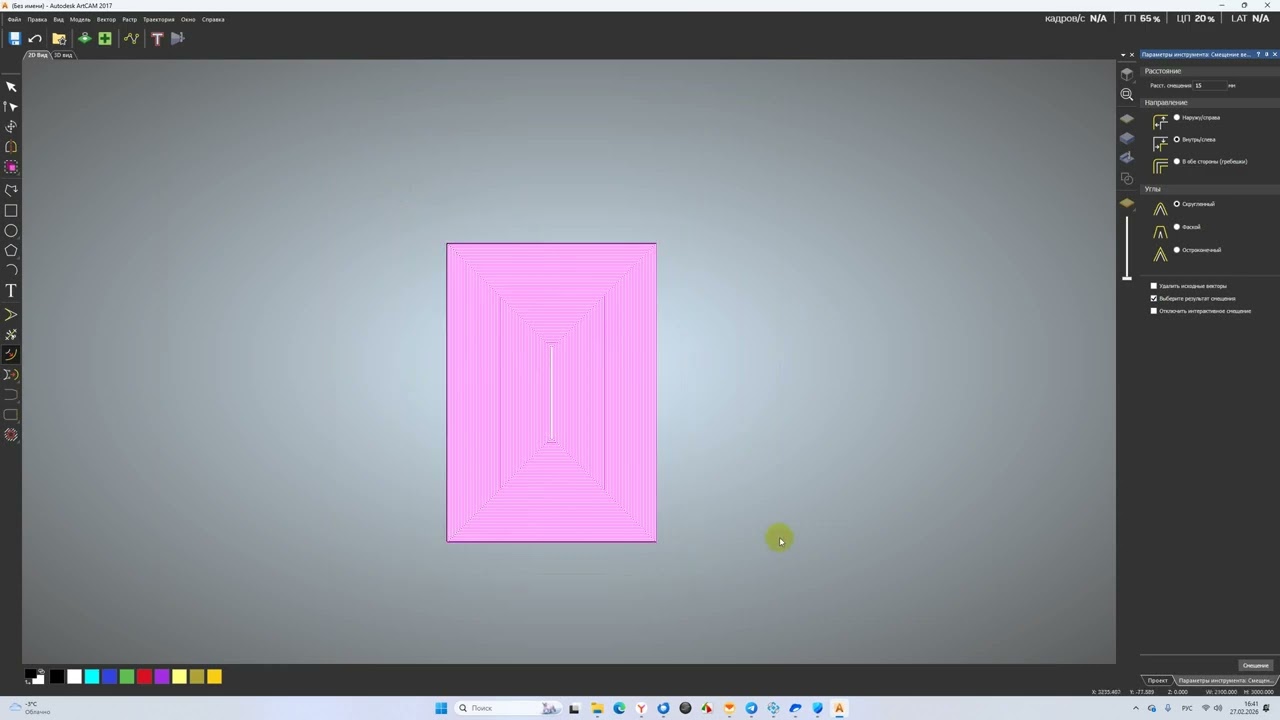This screenshot has width=1280, height=720.
Task: Enable Отключить интерактивное смещение checkbox
Action: pyautogui.click(x=1154, y=311)
